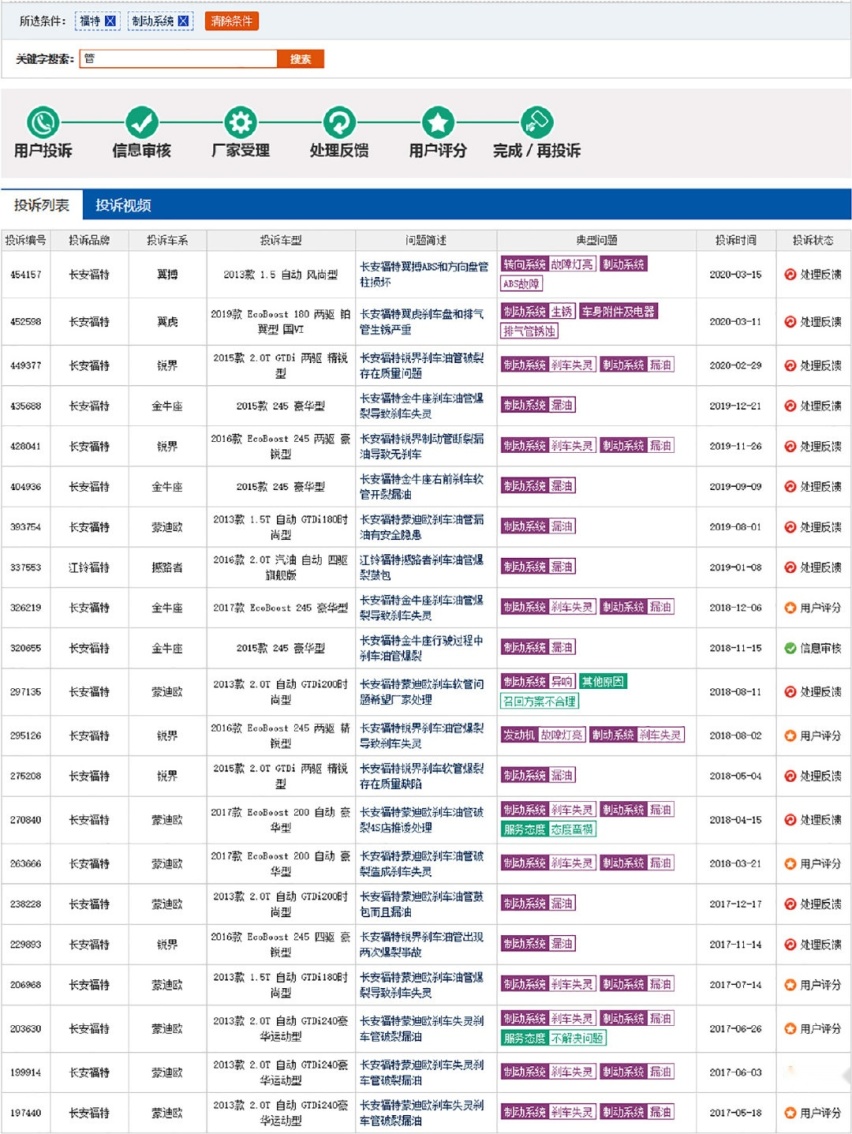Viewport: 852px width, 1134px height.
Task: Click complaint number 229893
Action: 25,945
